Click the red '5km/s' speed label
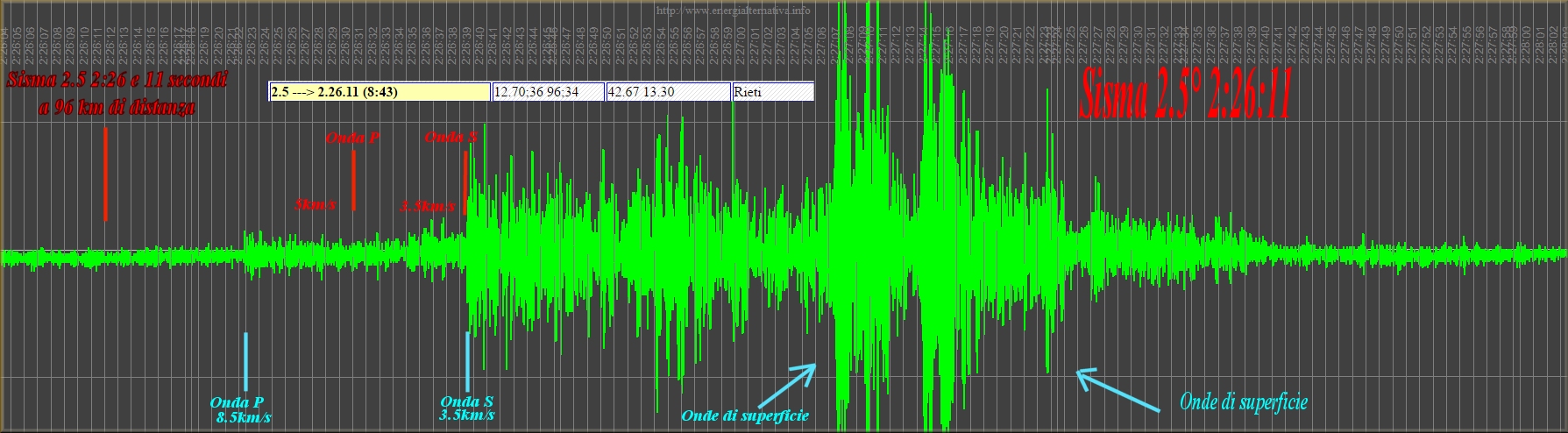This screenshot has height=433, width=1568. tap(315, 204)
